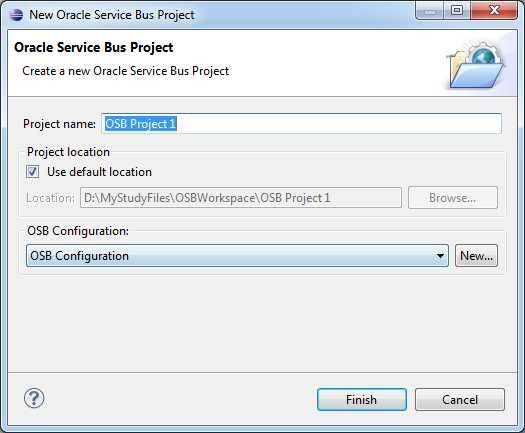Select the OSB Configuration combo box
The width and height of the screenshot is (525, 433).
click(x=237, y=256)
